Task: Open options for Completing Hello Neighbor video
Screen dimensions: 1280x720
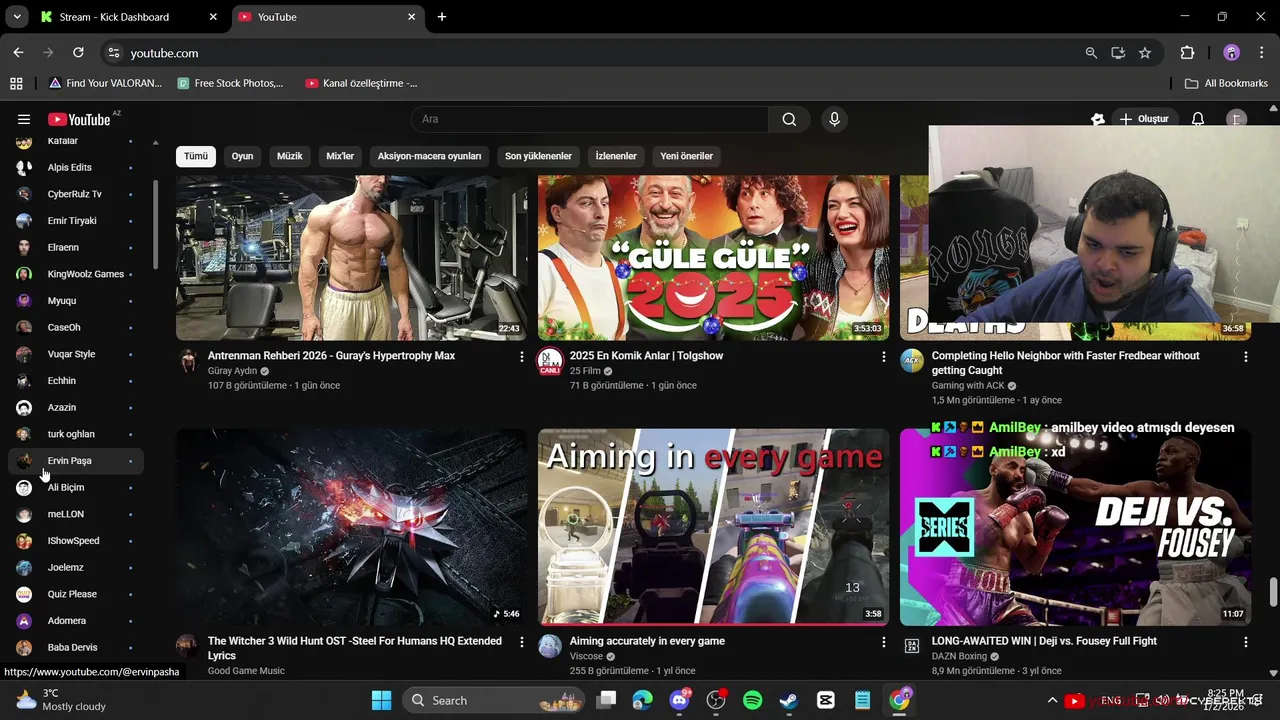Action: point(1245,356)
